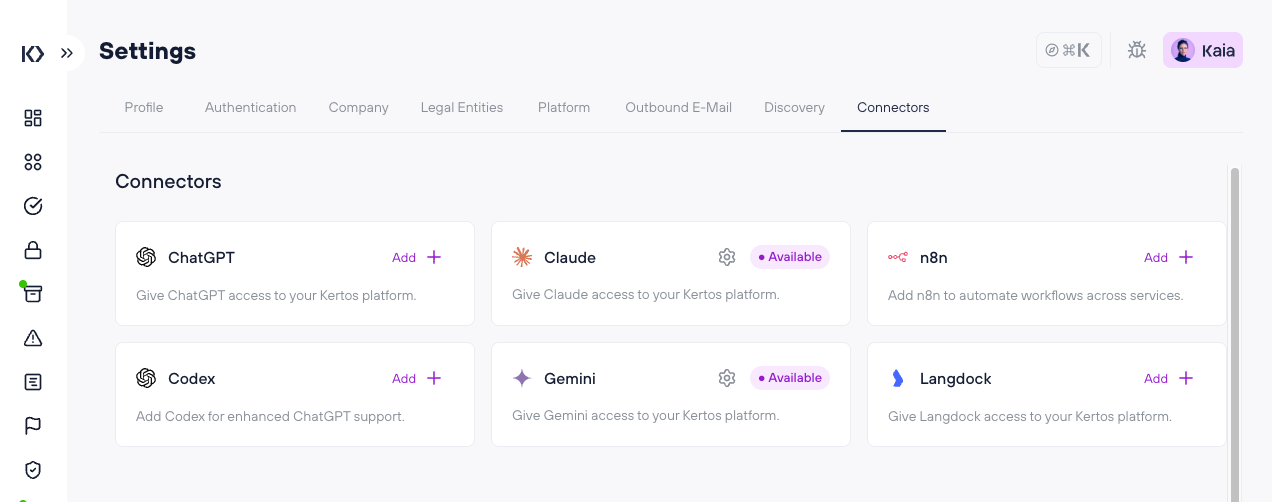1272x502 pixels.
Task: Open the command palette ⌘K button
Action: pyautogui.click(x=1068, y=50)
